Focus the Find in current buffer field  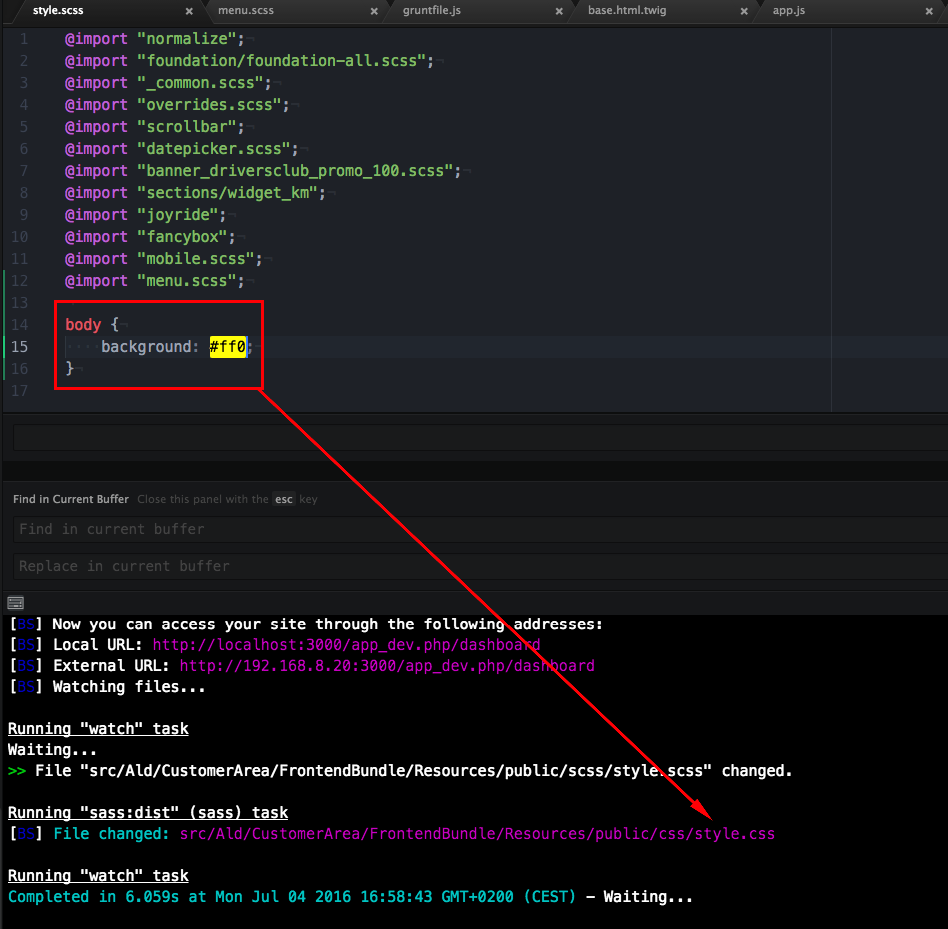tap(480, 529)
